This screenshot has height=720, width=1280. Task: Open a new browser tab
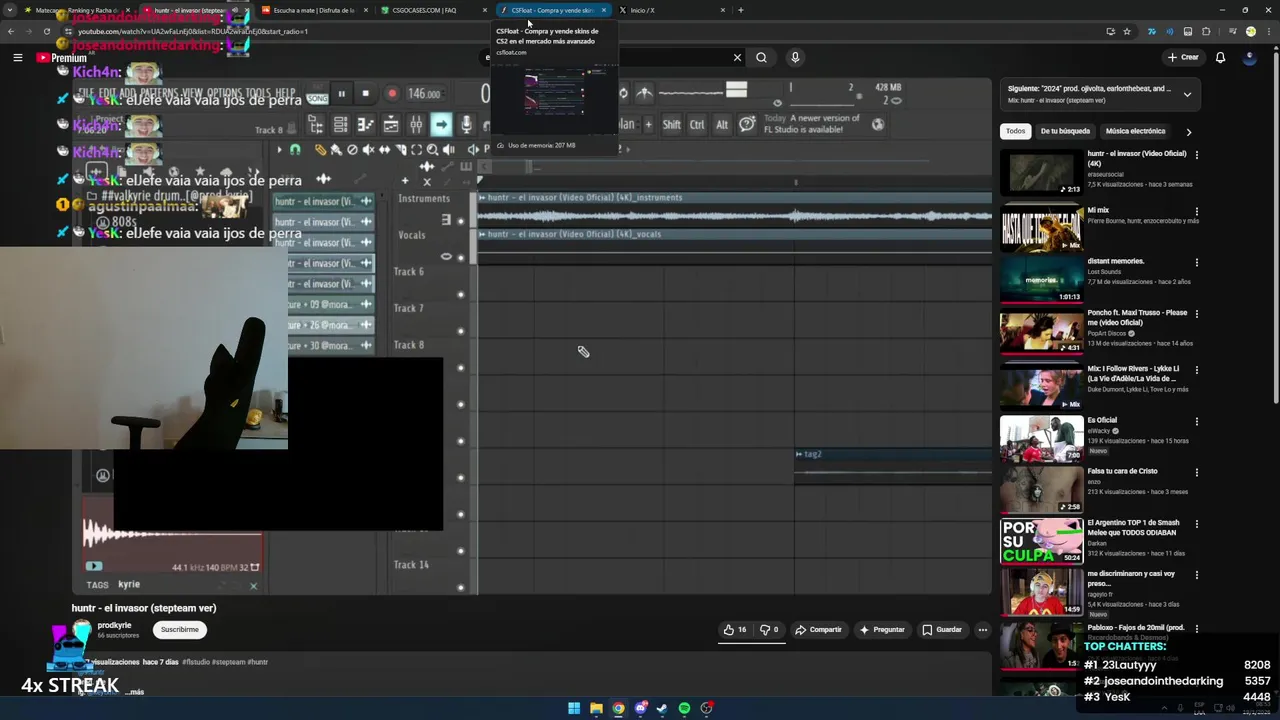pos(740,10)
